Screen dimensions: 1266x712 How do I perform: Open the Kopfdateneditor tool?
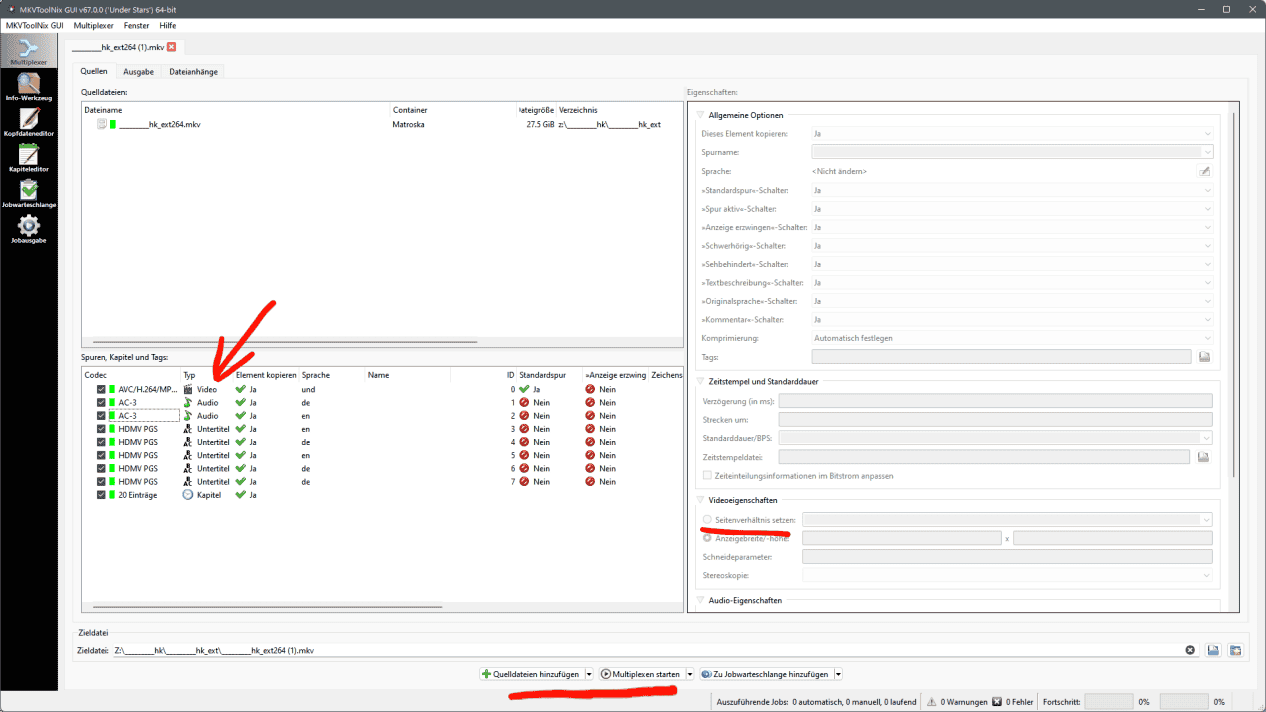point(28,121)
